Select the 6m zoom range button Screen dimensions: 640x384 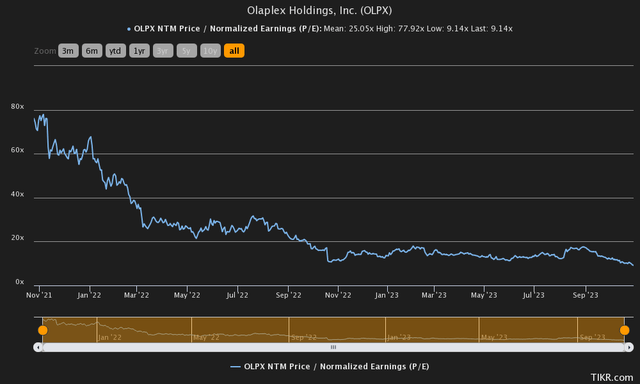[92, 51]
